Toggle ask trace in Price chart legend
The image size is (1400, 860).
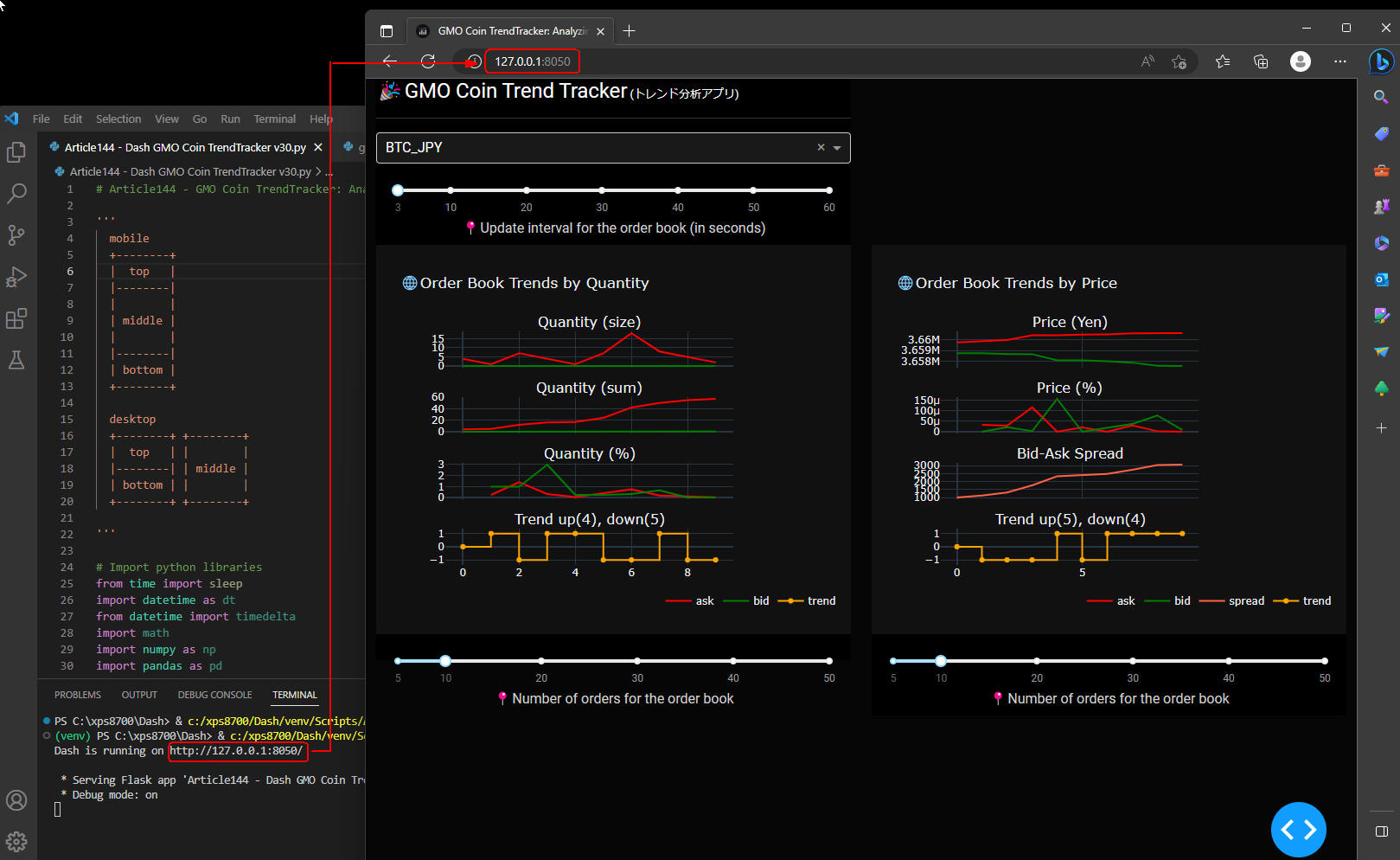[1111, 600]
